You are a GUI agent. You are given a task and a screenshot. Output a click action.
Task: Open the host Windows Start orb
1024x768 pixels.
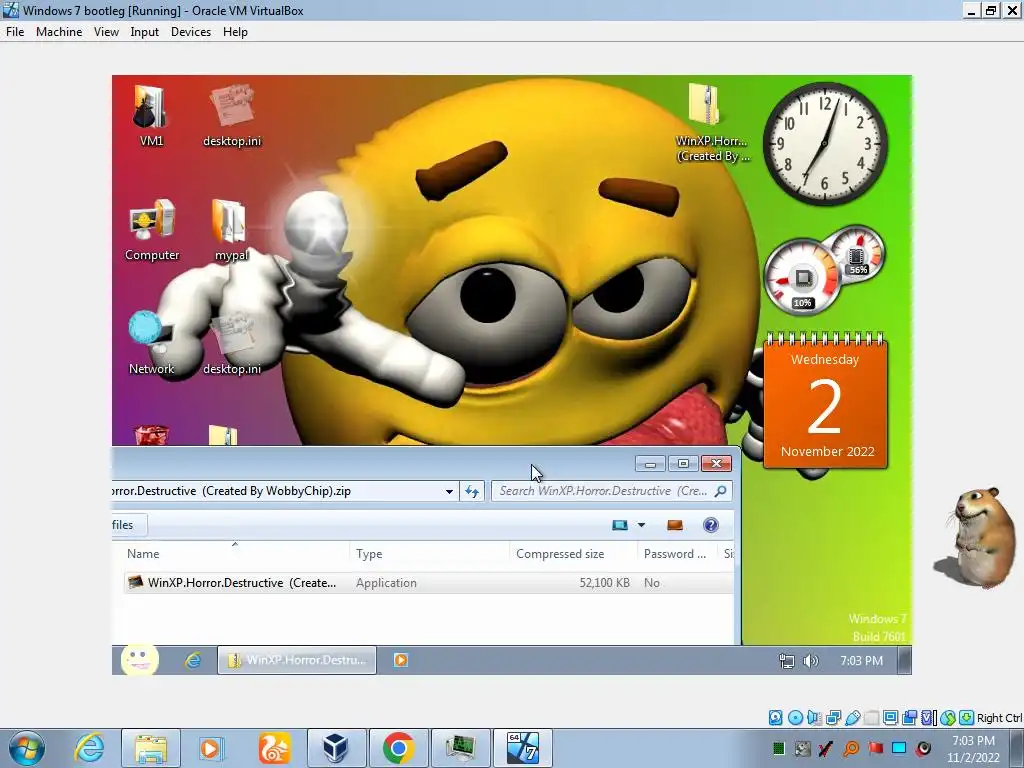[x=27, y=748]
